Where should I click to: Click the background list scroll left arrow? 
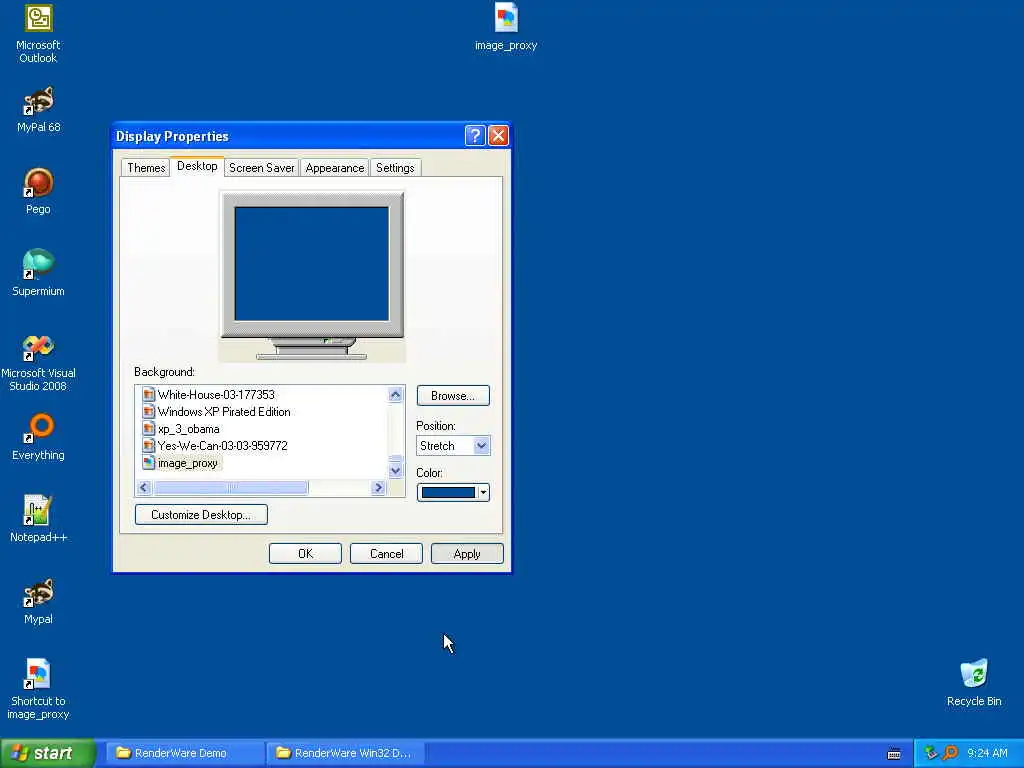pos(144,488)
